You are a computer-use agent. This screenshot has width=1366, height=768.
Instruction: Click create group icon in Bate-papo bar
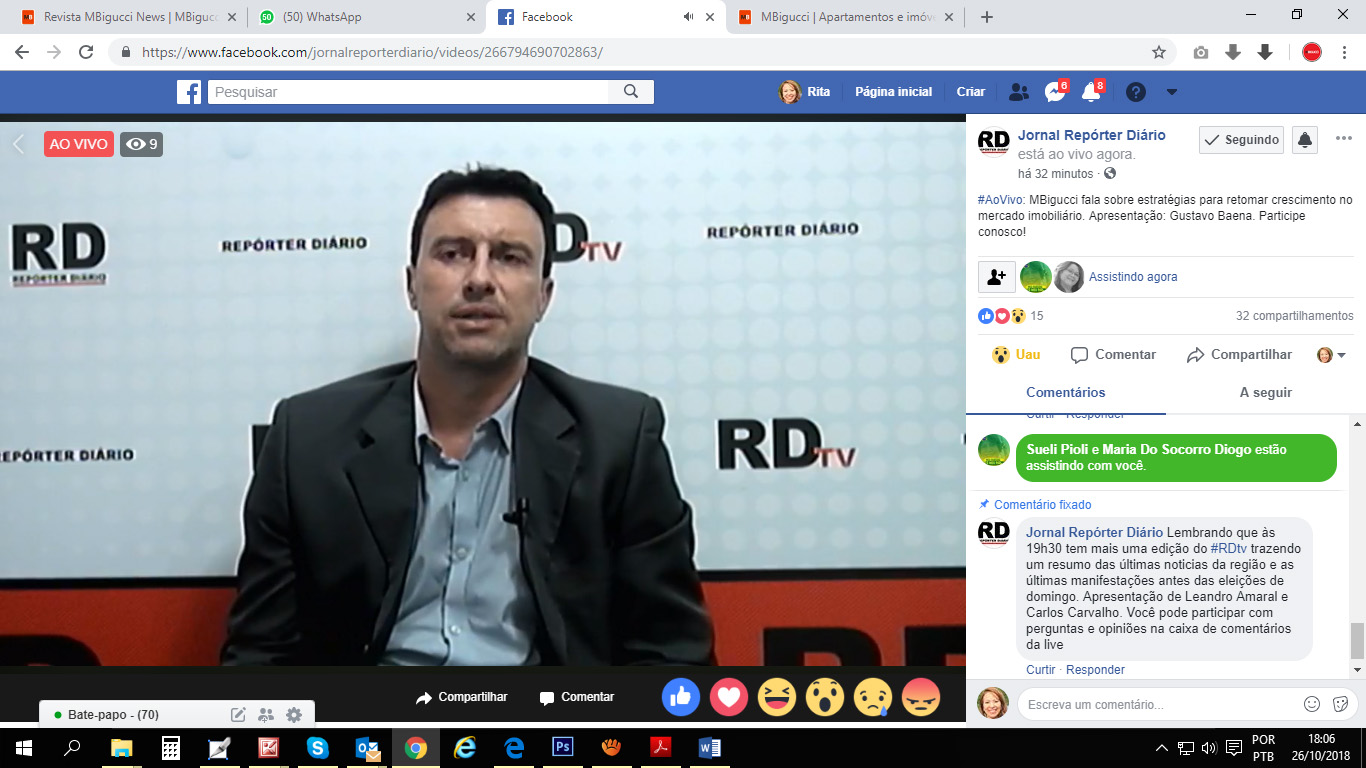coord(266,715)
